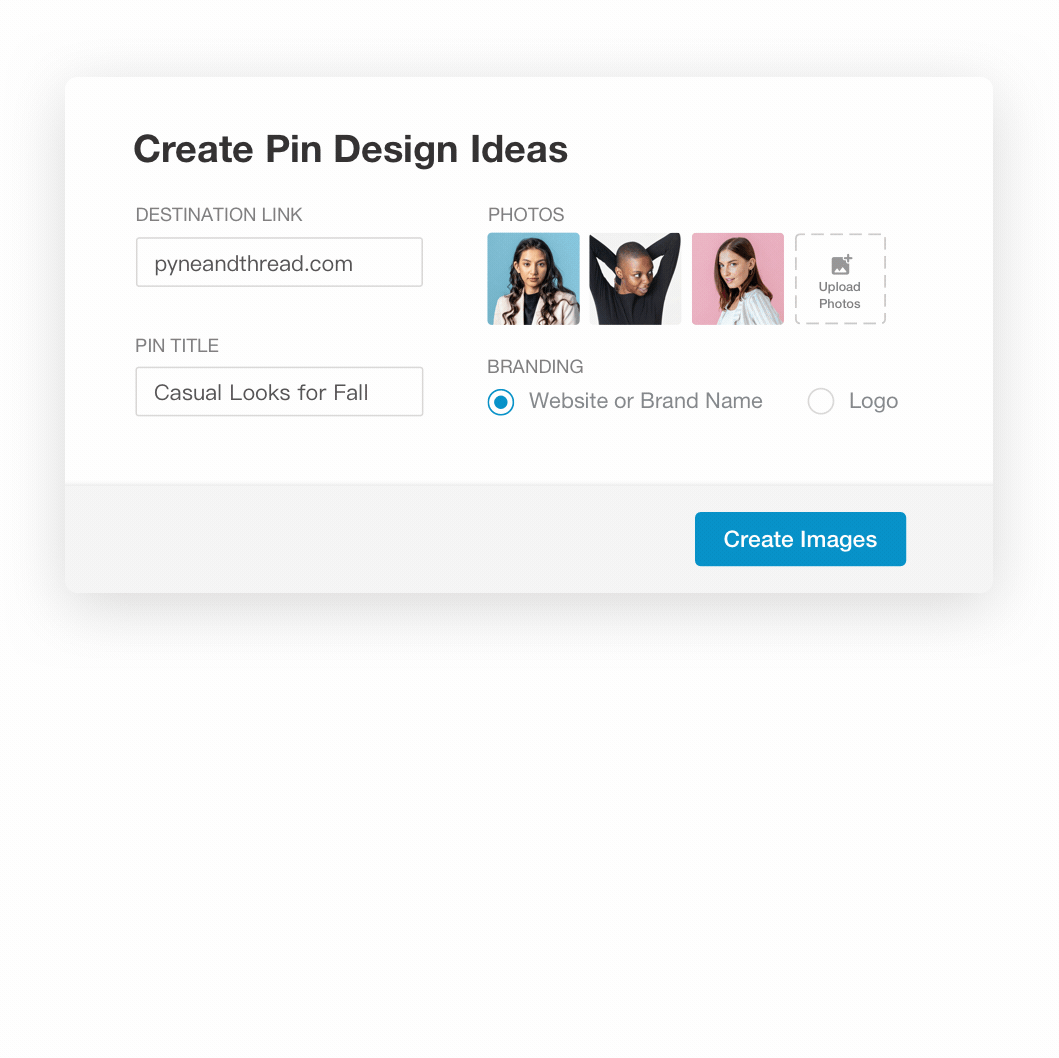The width and height of the screenshot is (1059, 1058).
Task: Click the "Website or Brand Name" label text
Action: (x=645, y=401)
